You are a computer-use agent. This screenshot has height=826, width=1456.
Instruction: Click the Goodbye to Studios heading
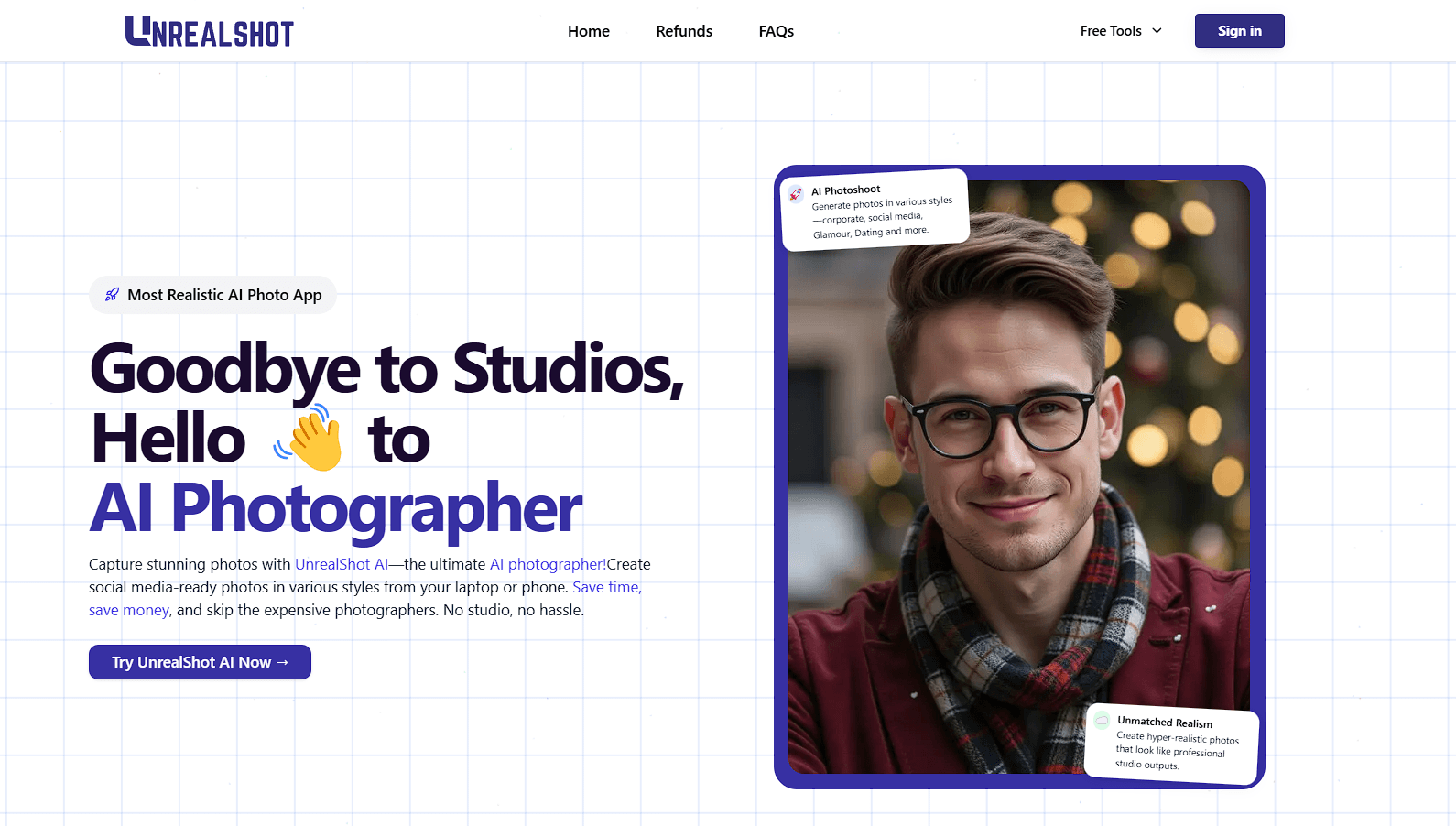387,369
